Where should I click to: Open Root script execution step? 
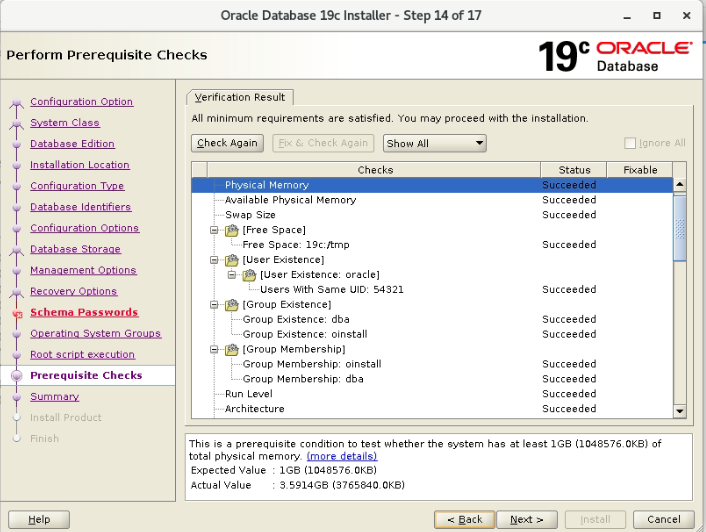tap(82, 354)
